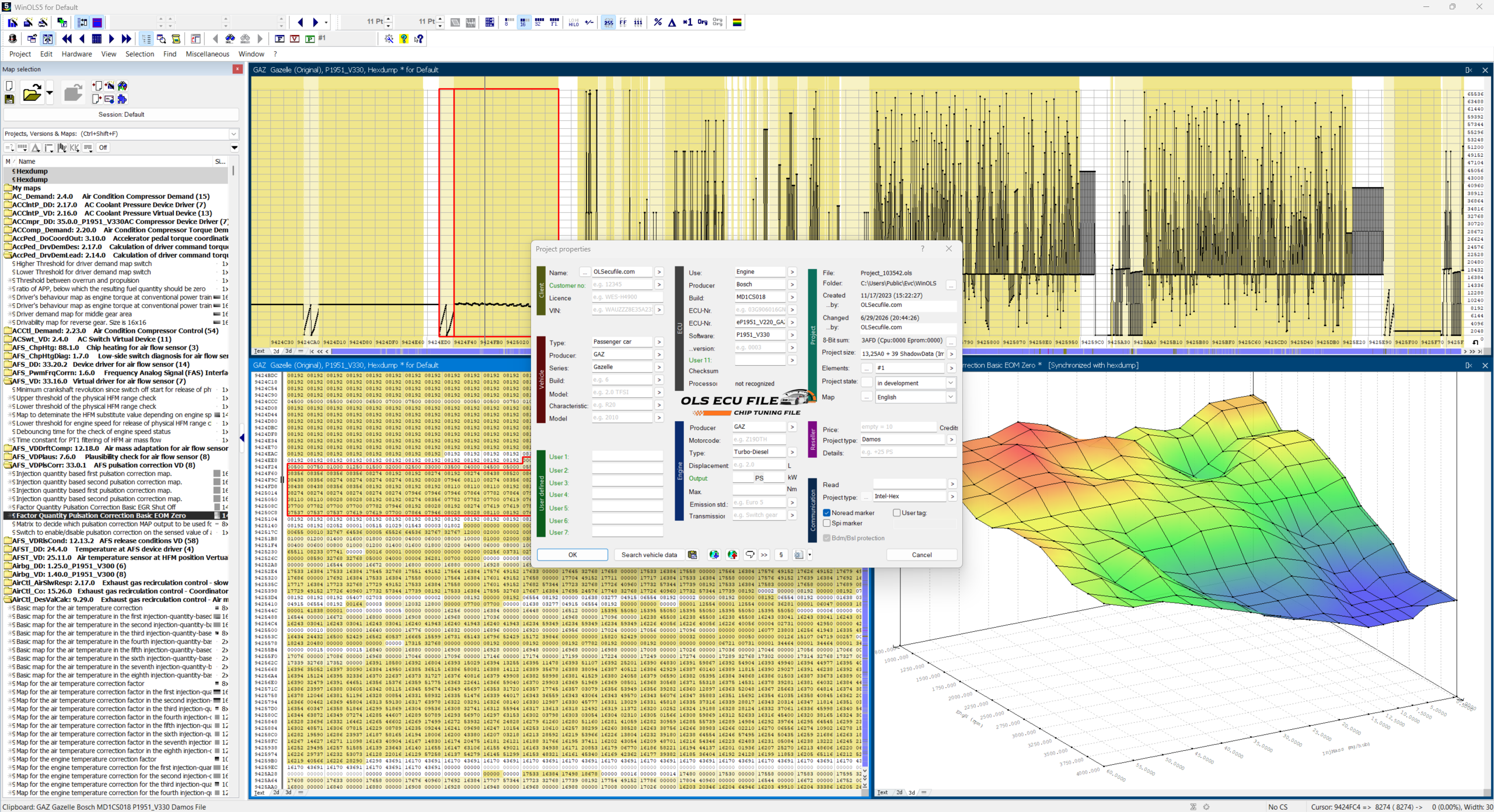Jump to first map with double-left arrows

pyautogui.click(x=67, y=39)
